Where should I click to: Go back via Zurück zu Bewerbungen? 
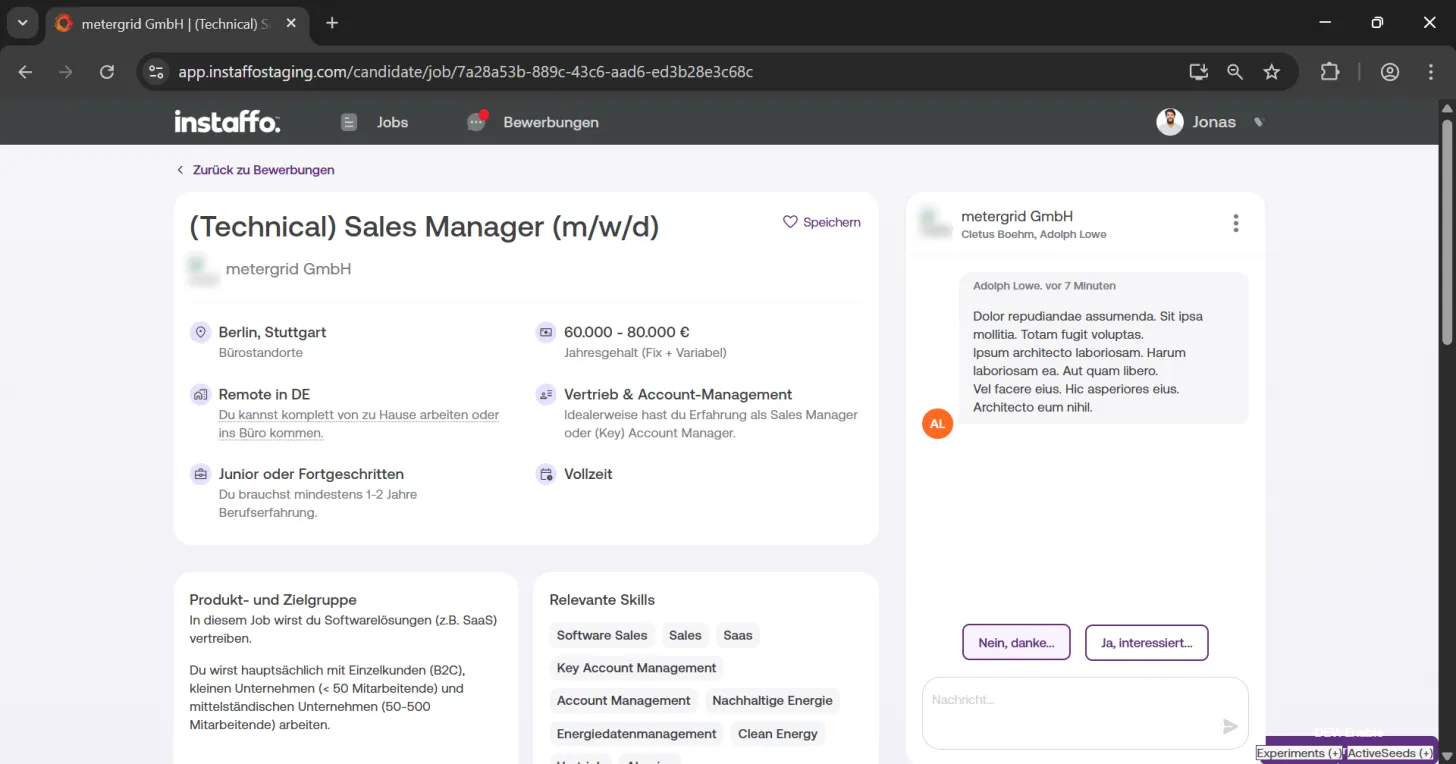[x=255, y=170]
